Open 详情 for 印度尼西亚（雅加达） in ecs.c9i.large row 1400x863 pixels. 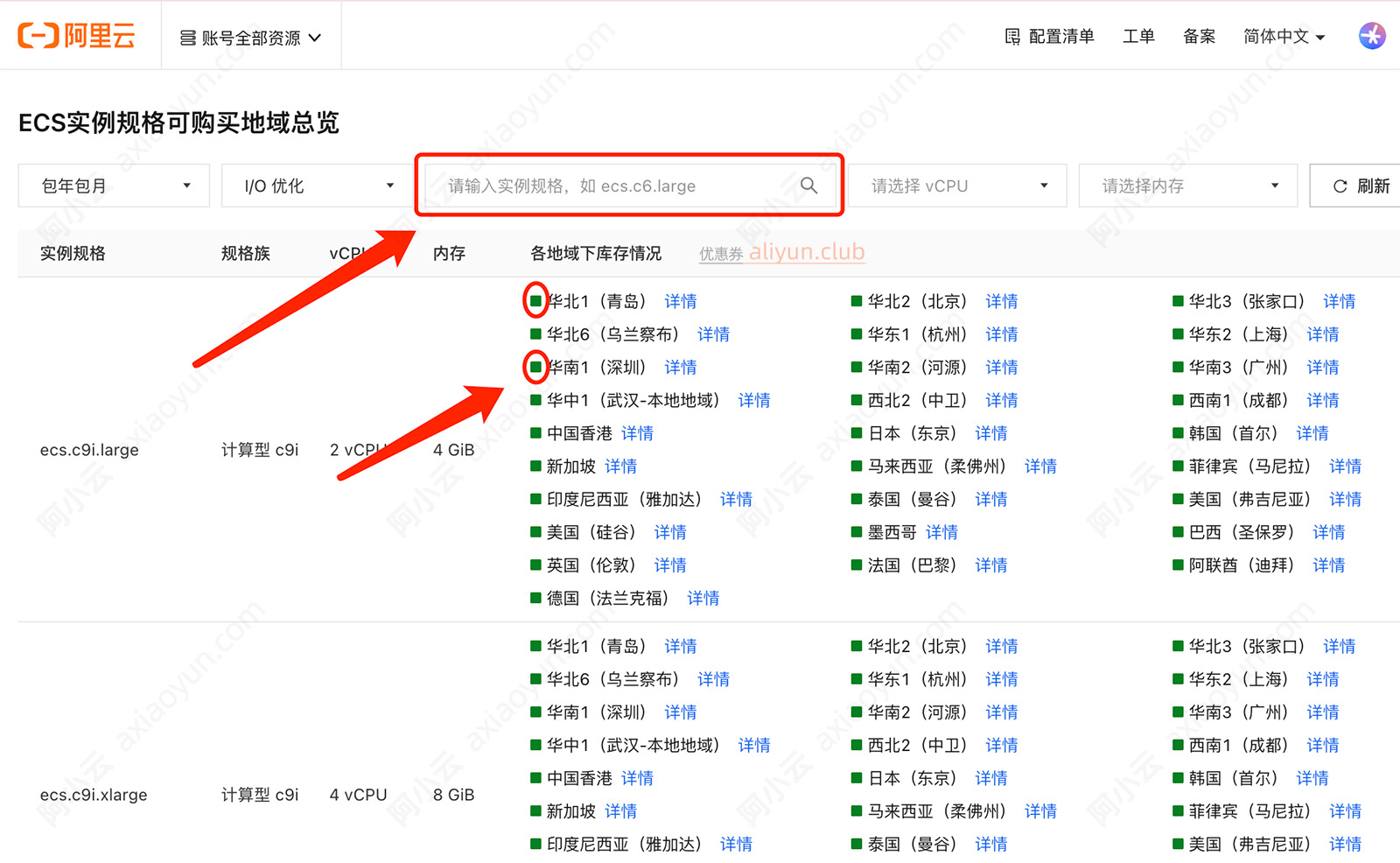pyautogui.click(x=737, y=499)
